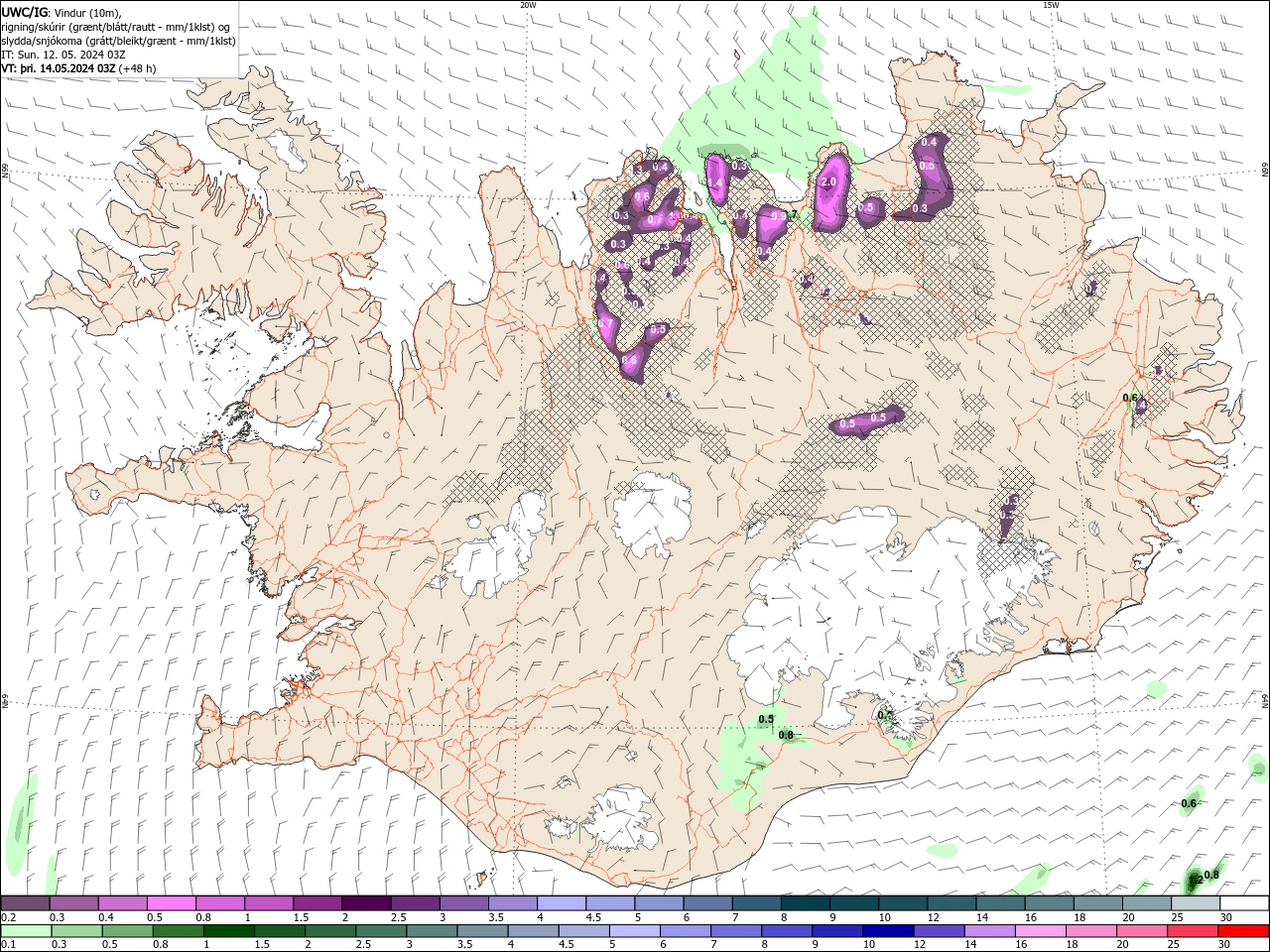Viewport: 1270px width, 952px height.
Task: Select the grey-blue swatch between 3.5 and 4 in the lower legend row
Action: [481, 931]
